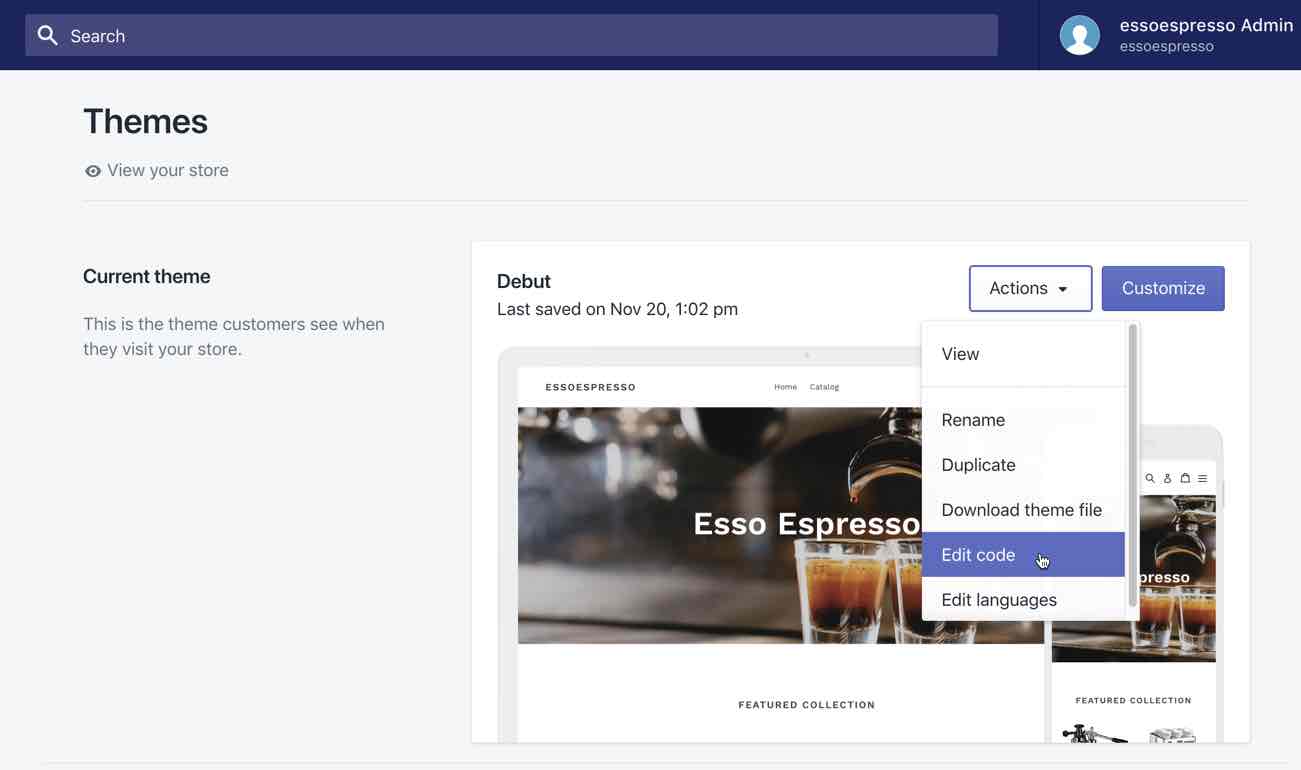Viewport: 1301px width, 770px height.
Task: Click the scrollbar inside the Actions menu
Action: tap(1132, 470)
